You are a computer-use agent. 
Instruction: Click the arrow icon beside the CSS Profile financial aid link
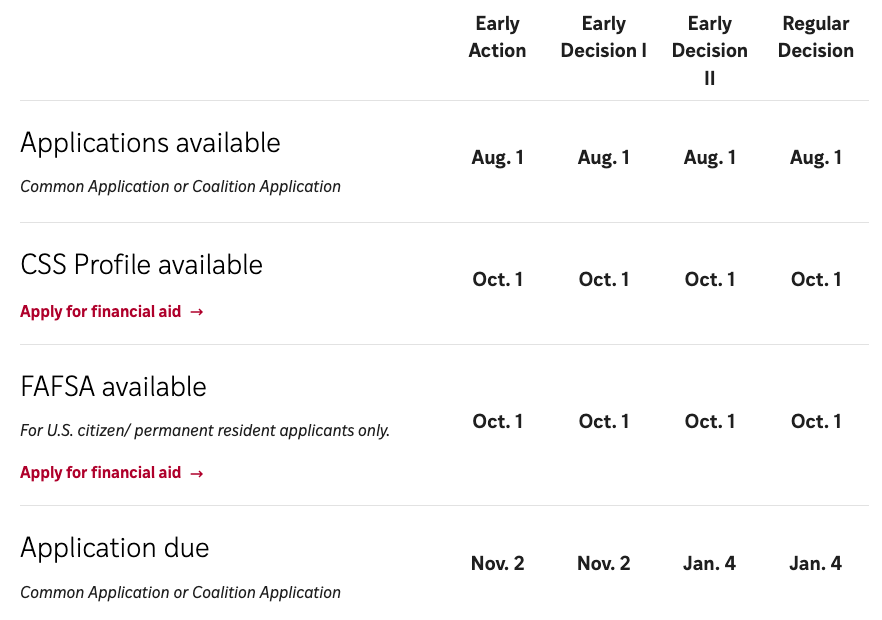197,312
